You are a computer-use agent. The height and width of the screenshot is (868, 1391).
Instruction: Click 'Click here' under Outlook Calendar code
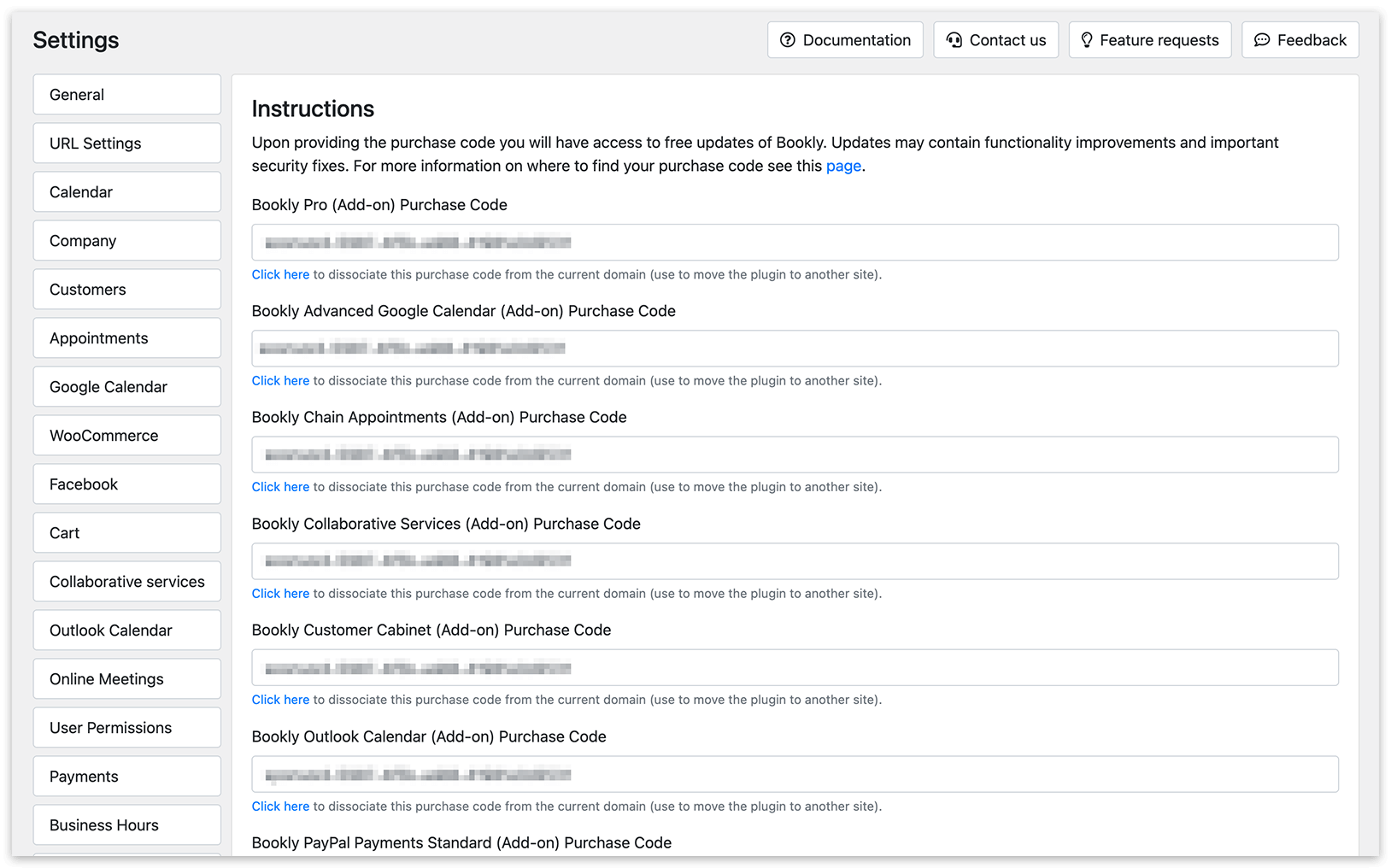point(280,806)
